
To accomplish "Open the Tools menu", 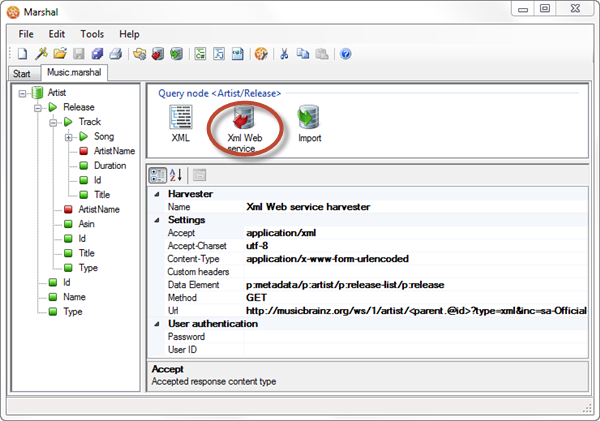I will tap(92, 34).
